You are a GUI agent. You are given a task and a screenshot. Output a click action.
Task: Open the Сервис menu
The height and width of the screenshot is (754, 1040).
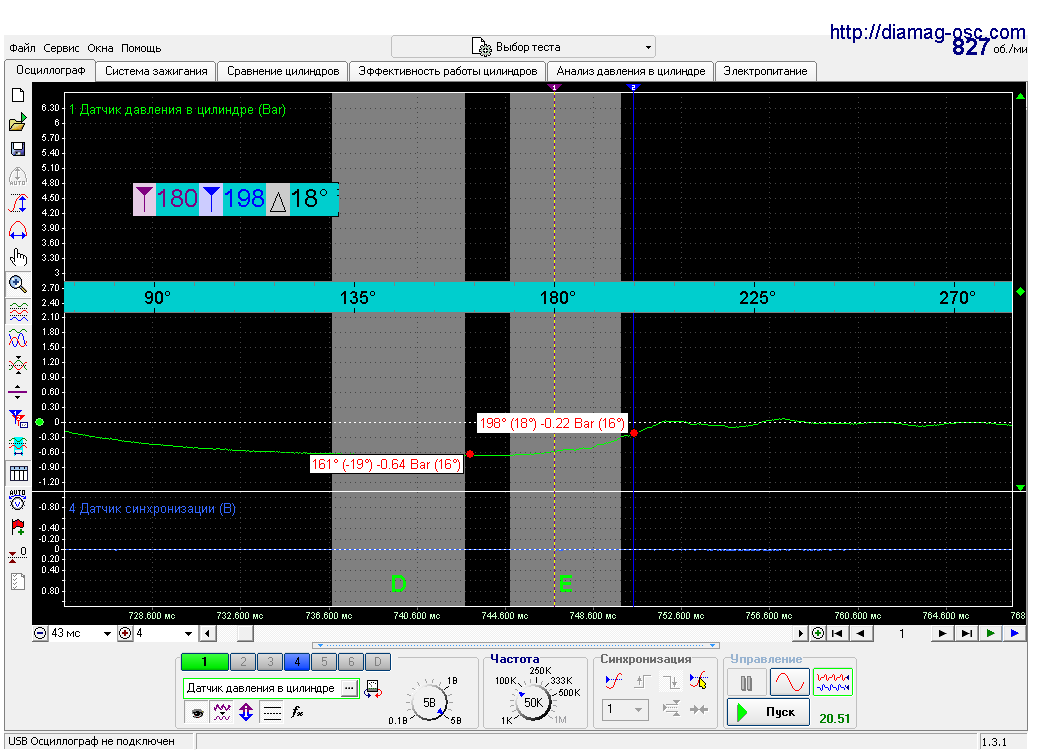[61, 48]
